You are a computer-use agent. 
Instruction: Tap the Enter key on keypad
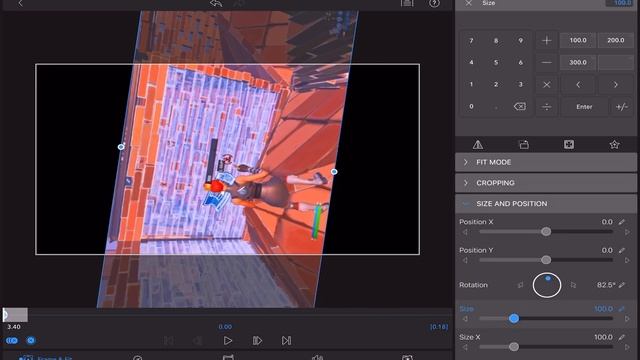click(x=584, y=107)
